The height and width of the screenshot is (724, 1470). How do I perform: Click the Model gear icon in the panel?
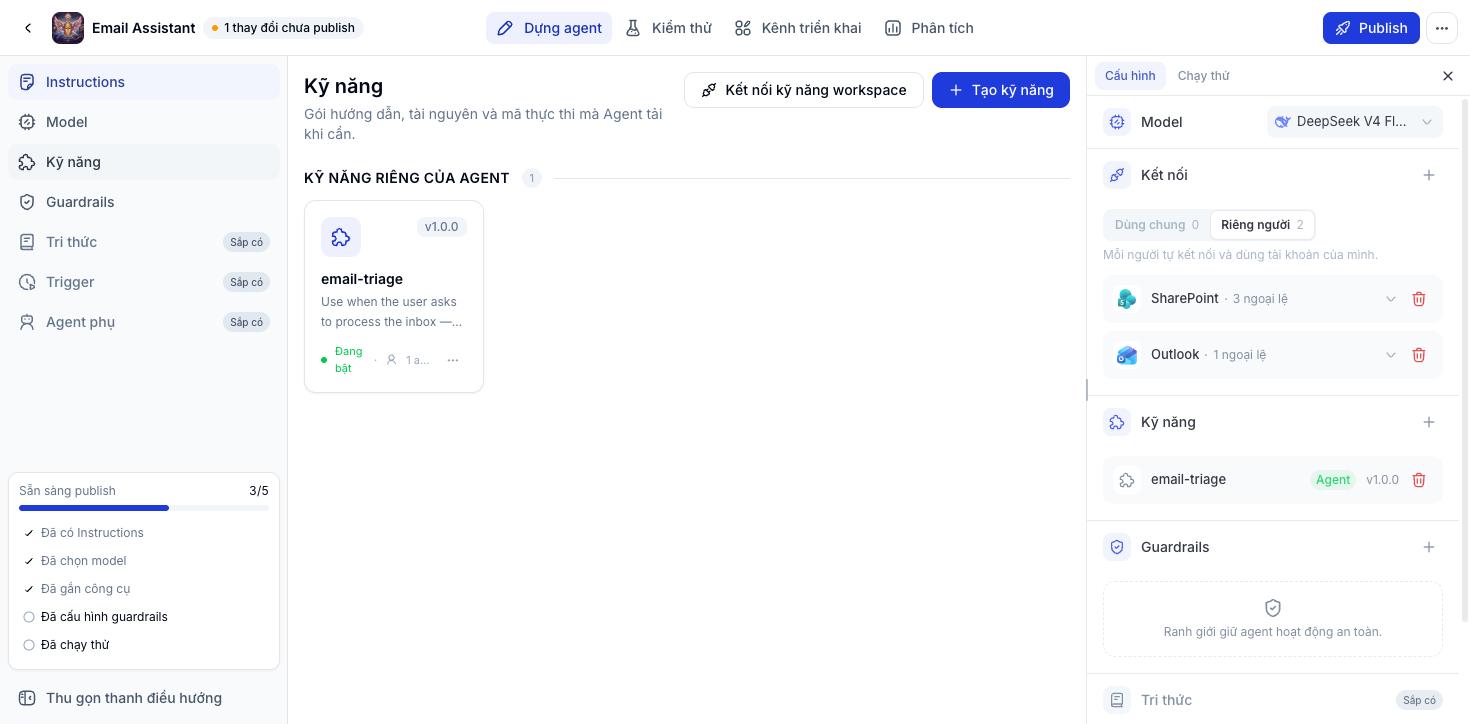(1117, 122)
